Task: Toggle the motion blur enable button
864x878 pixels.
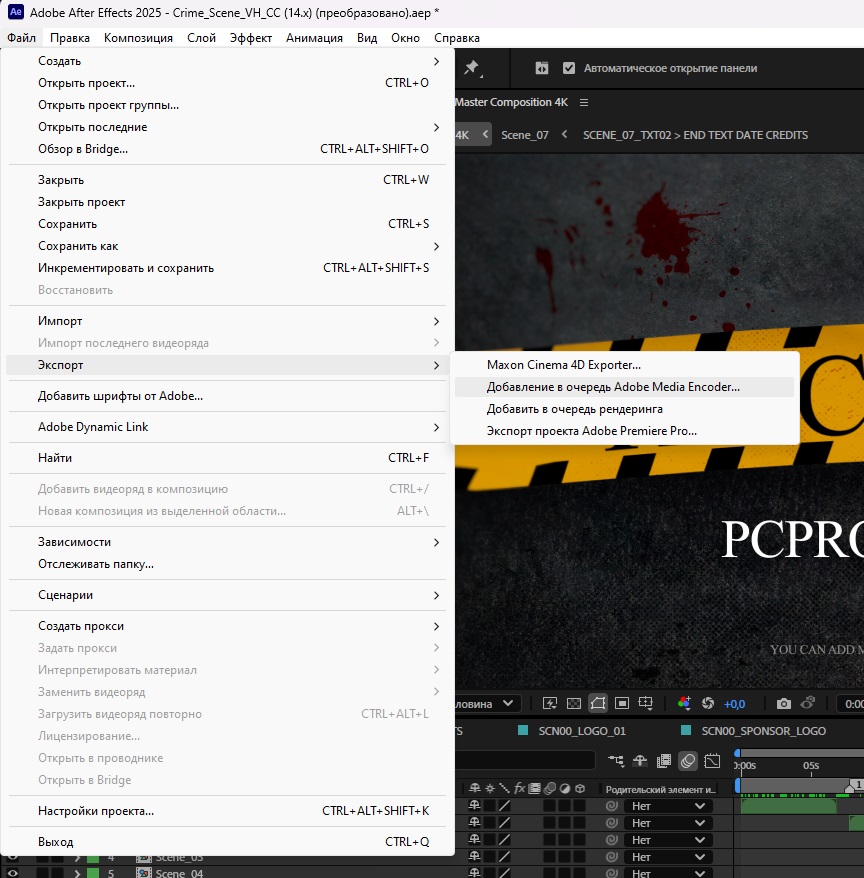Action: pyautogui.click(x=688, y=761)
